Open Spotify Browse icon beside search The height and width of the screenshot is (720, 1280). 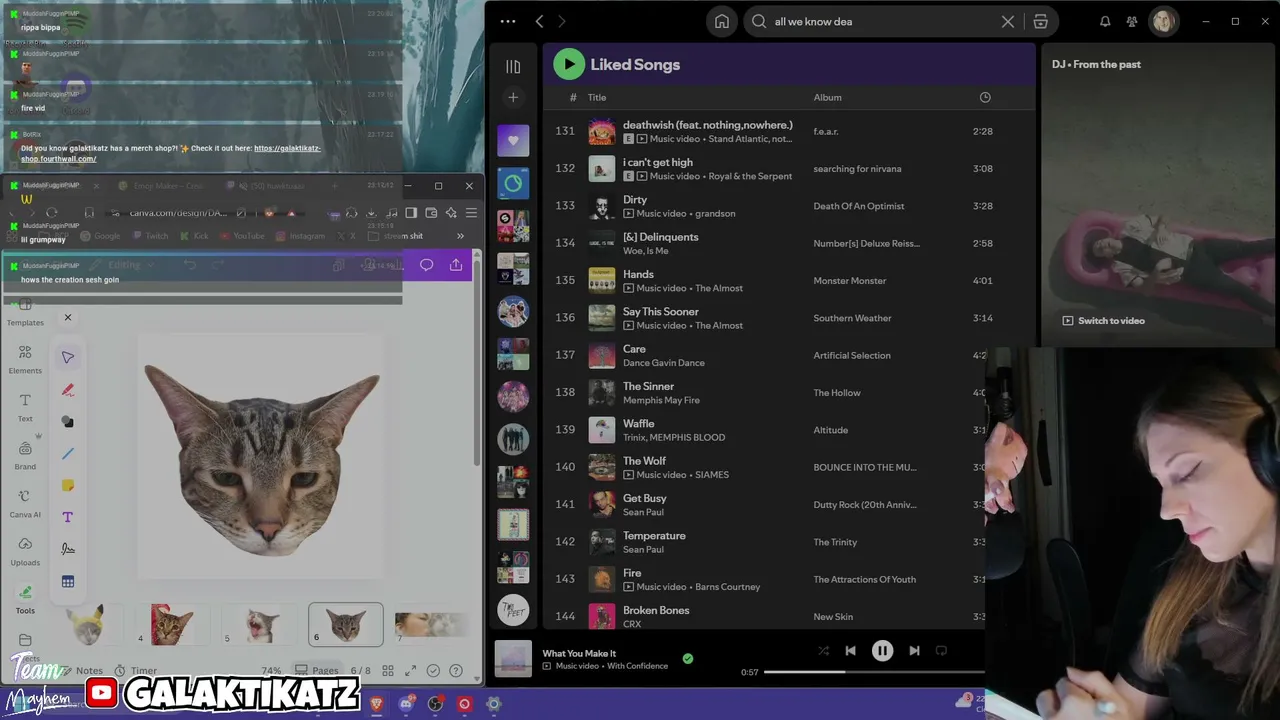click(x=1040, y=21)
